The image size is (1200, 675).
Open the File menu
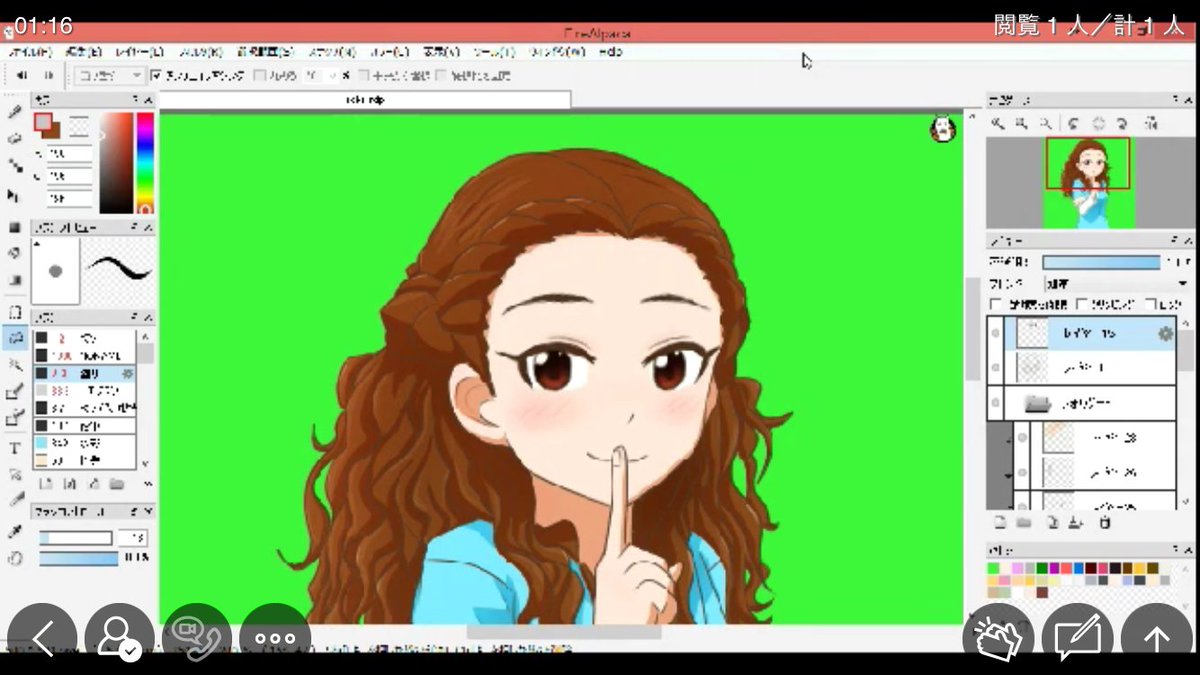pos(29,52)
